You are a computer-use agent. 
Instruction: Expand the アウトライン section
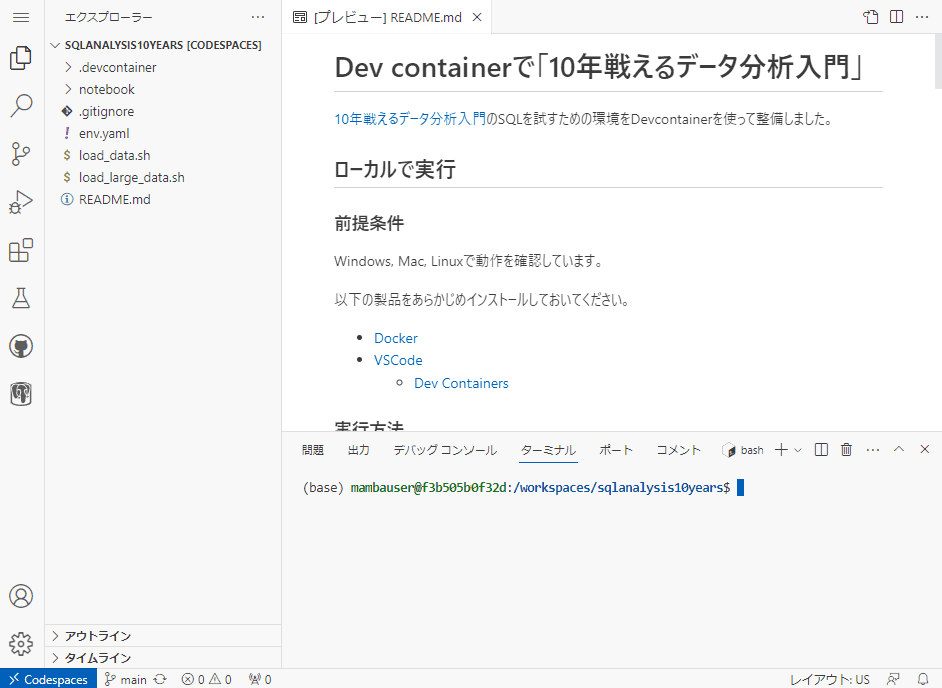pos(97,636)
